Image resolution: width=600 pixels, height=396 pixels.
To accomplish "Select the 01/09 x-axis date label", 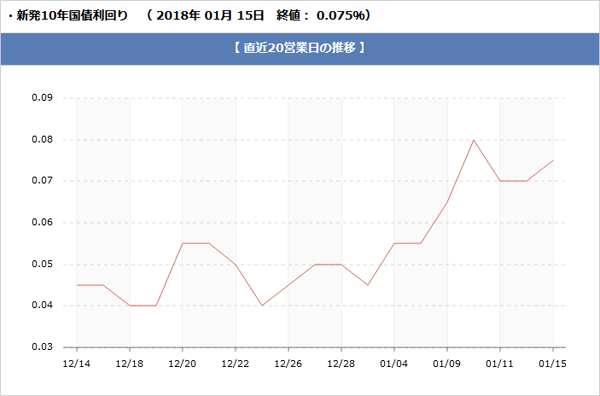I will [x=447, y=363].
